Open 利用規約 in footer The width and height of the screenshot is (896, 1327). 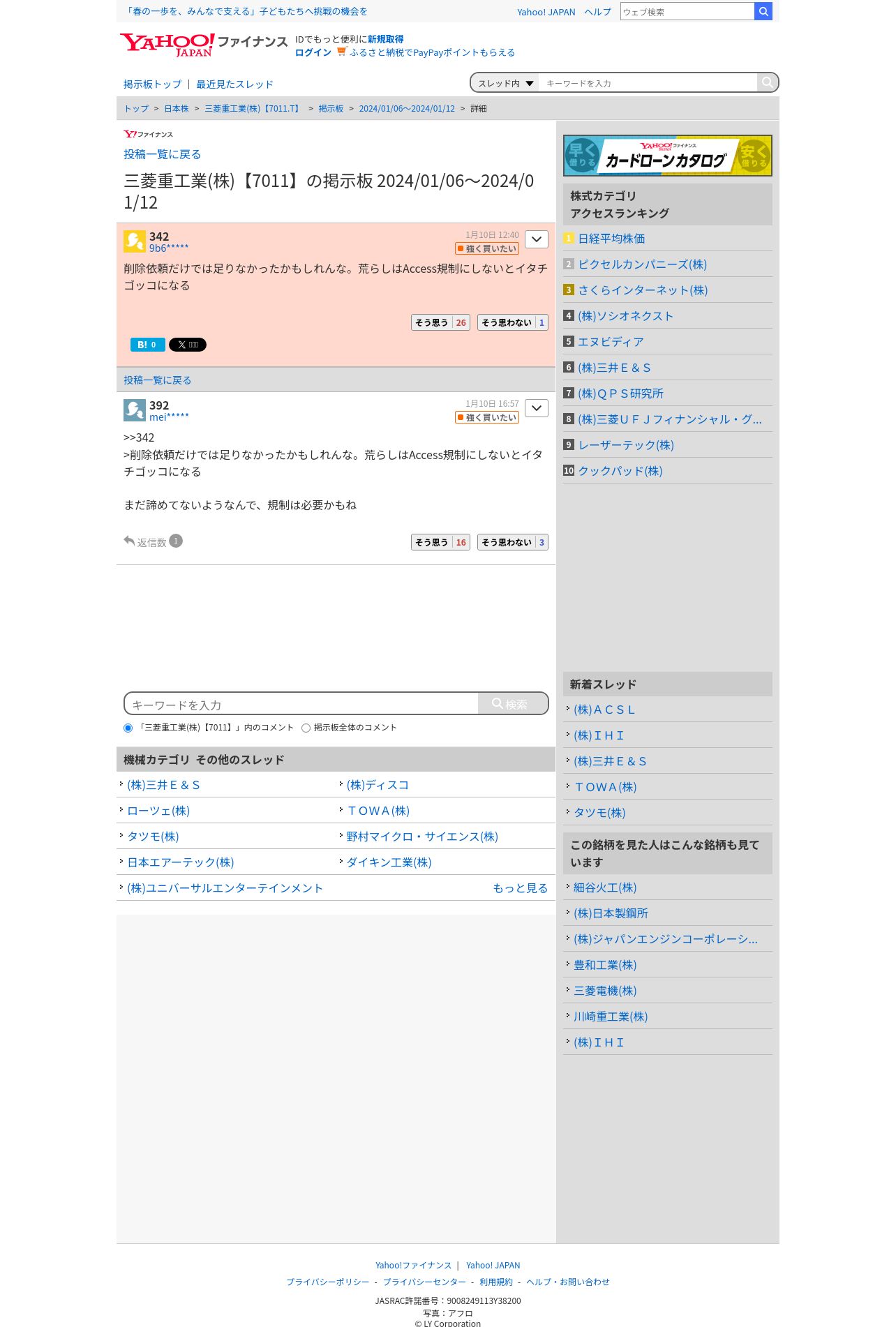[x=496, y=1282]
